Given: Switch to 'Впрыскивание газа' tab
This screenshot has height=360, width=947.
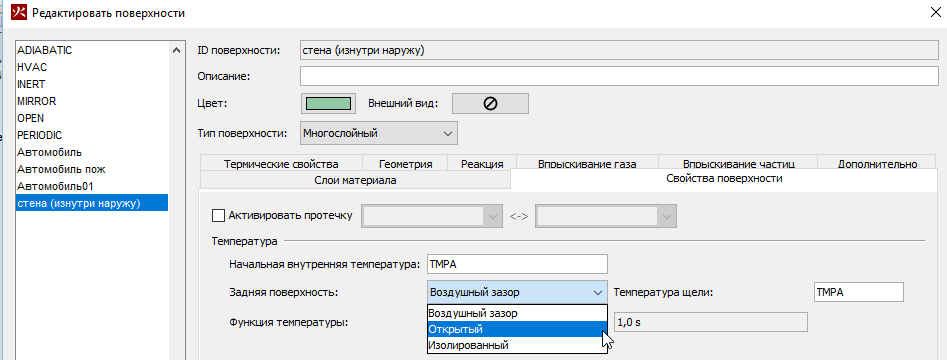Looking at the screenshot, I should point(587,163).
